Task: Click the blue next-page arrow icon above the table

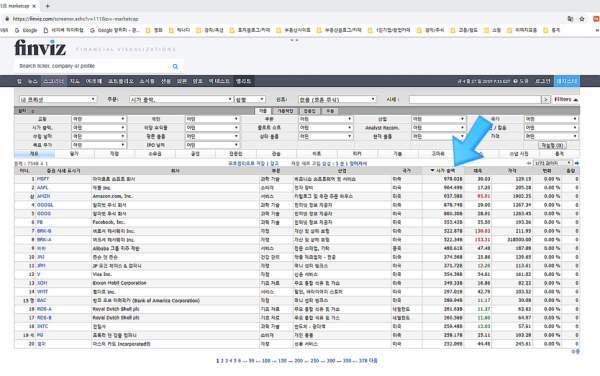Action: (x=577, y=163)
